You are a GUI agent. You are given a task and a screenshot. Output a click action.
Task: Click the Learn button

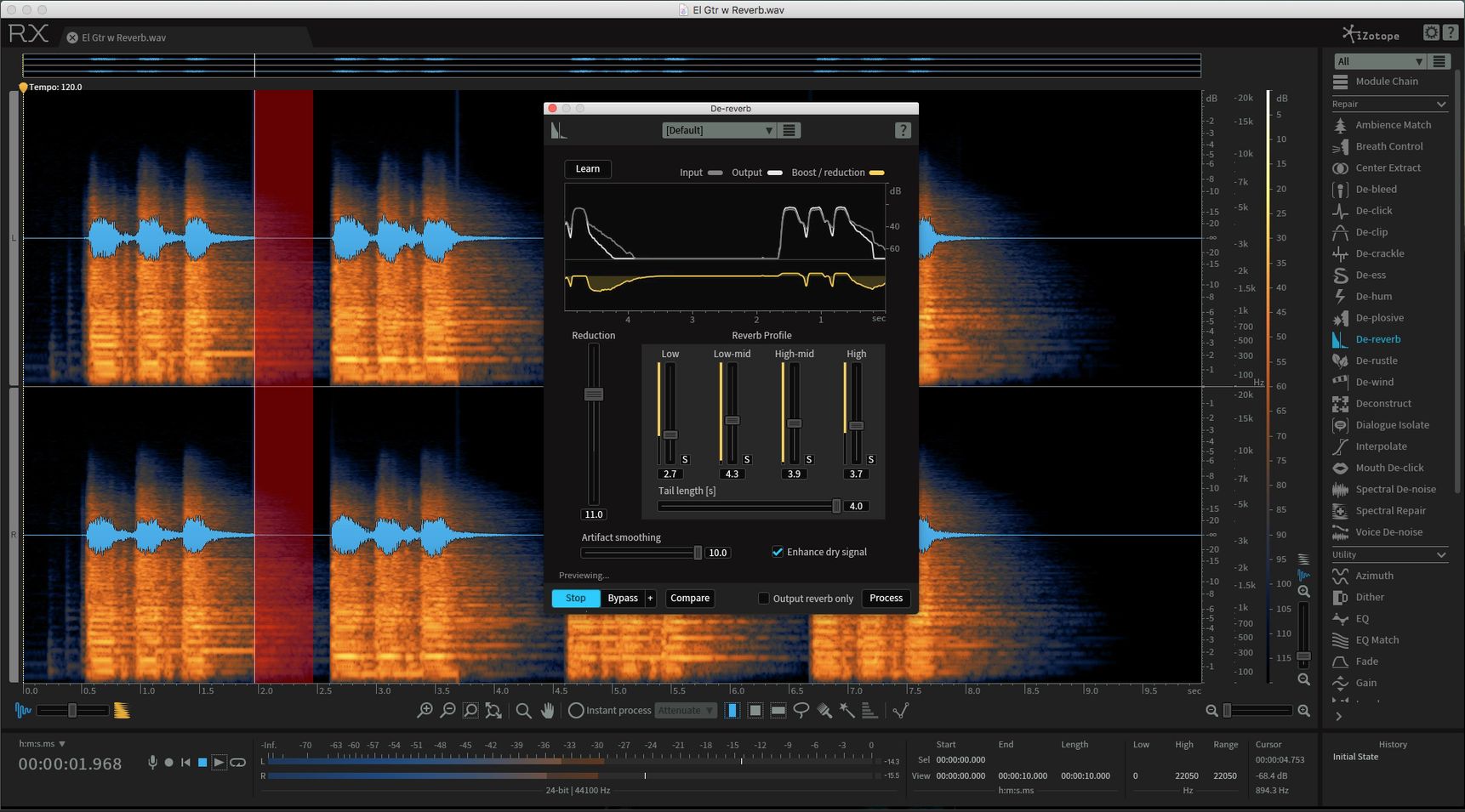pyautogui.click(x=588, y=168)
